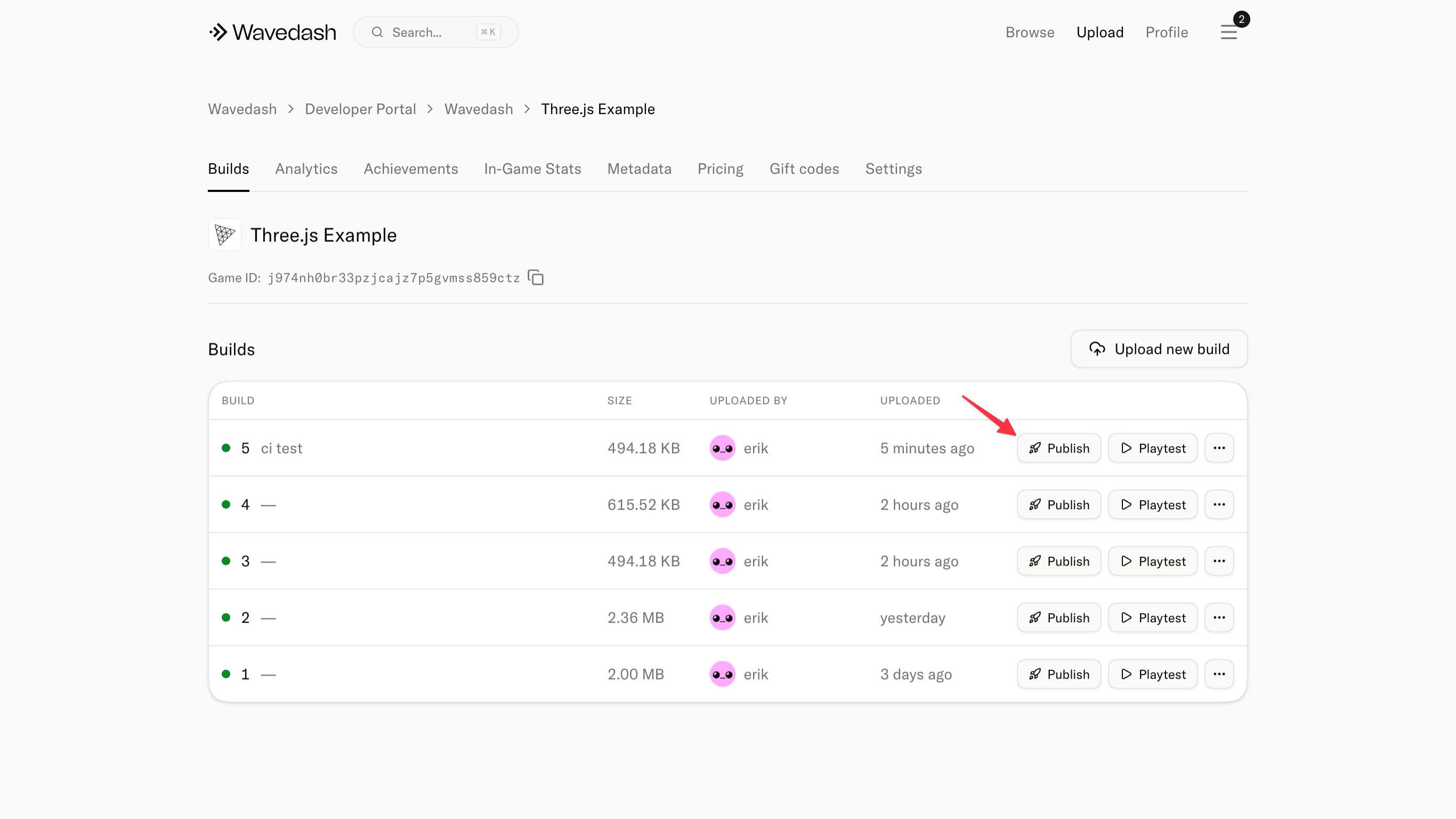The height and width of the screenshot is (819, 1456).
Task: Go to Browse in top navigation
Action: [1029, 32]
